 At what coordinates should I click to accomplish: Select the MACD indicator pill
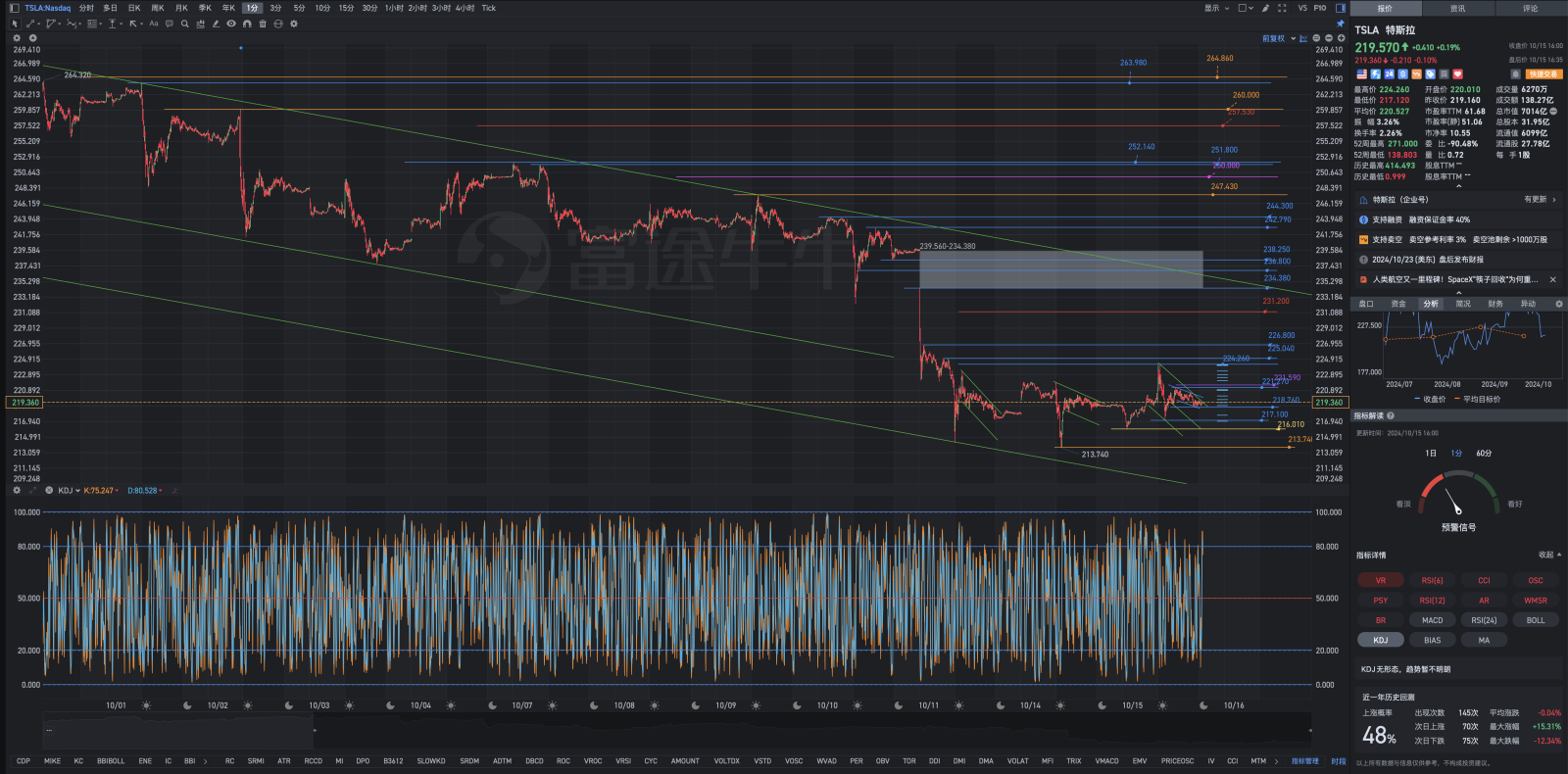click(1432, 620)
